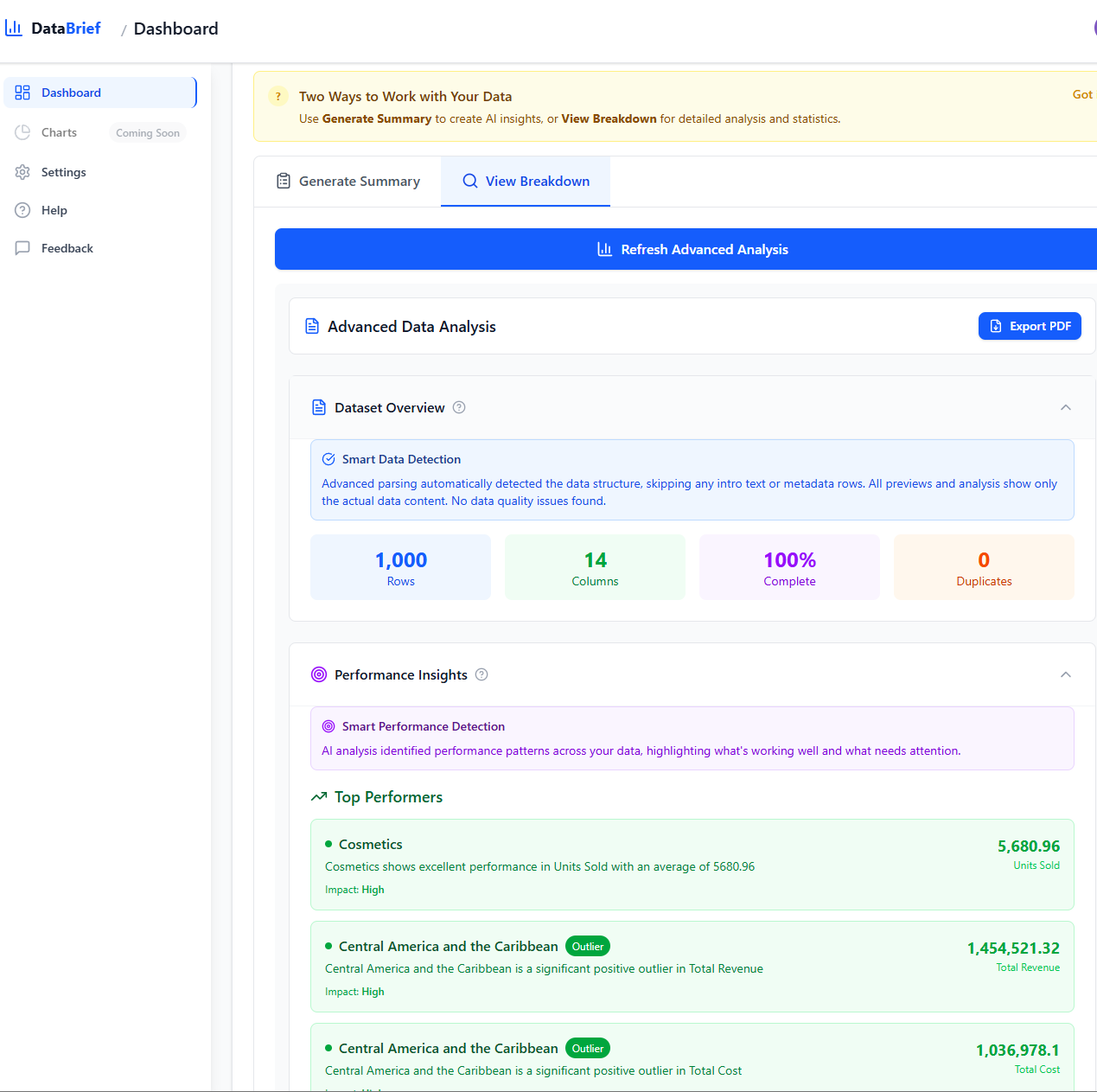Click the help icon next to Dataset Overview
This screenshot has width=1097, height=1092.
tap(459, 407)
